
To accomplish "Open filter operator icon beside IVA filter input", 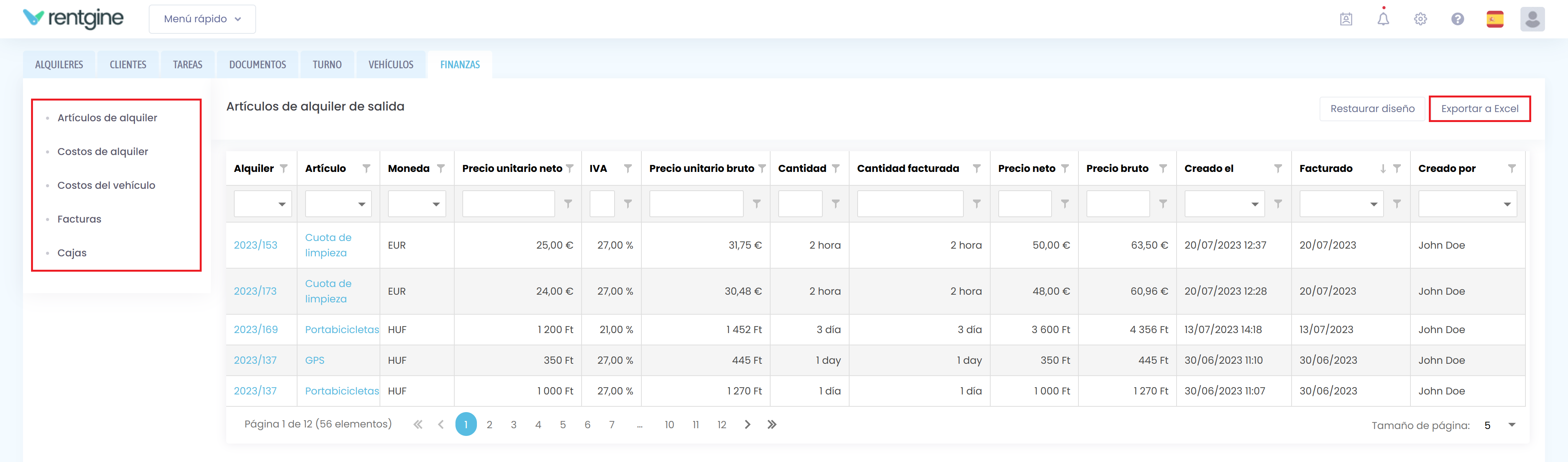I will click(628, 204).
